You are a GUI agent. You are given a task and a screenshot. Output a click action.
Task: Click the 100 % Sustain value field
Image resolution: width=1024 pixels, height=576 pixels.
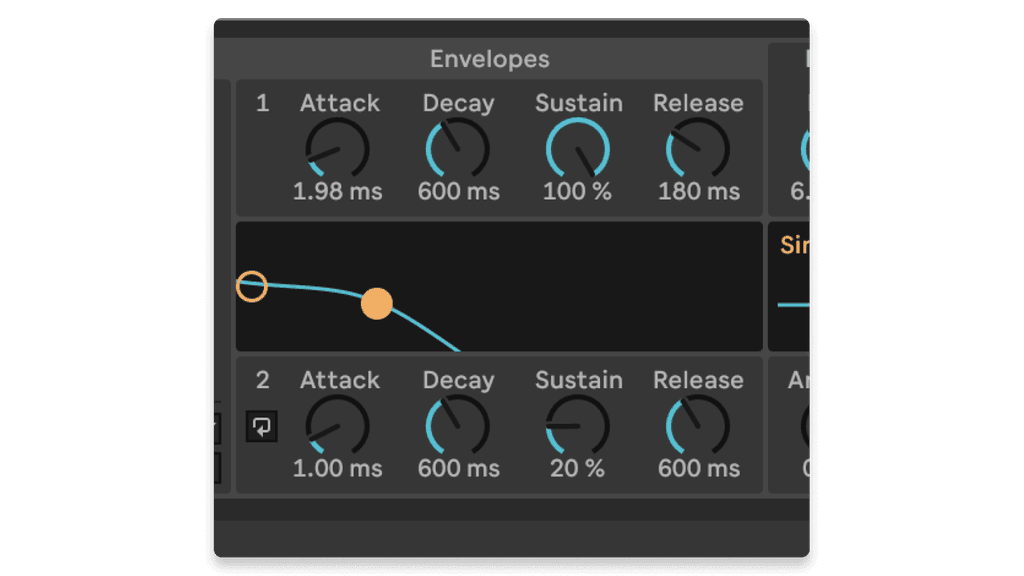577,192
